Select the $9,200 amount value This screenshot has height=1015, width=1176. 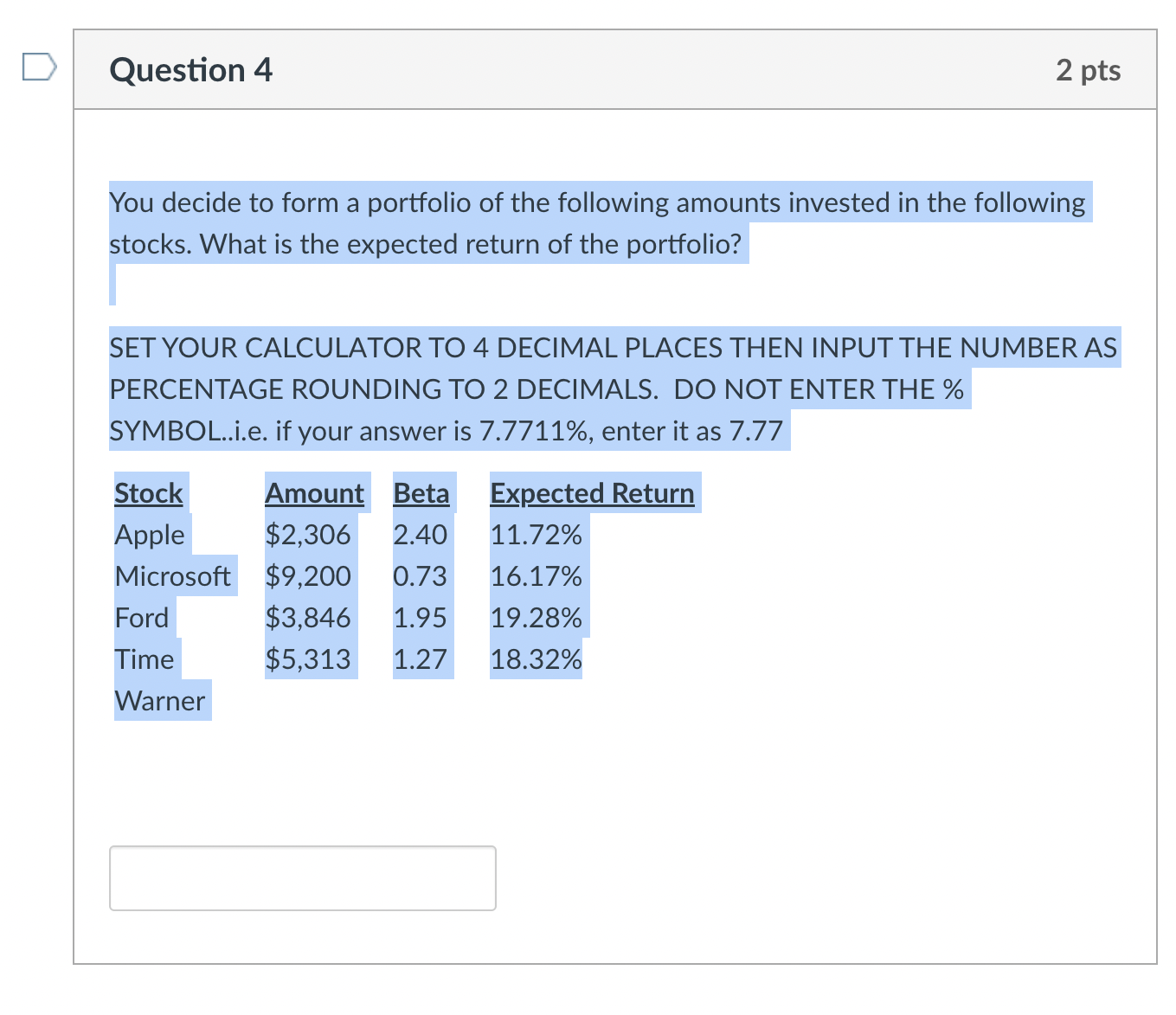308,576
